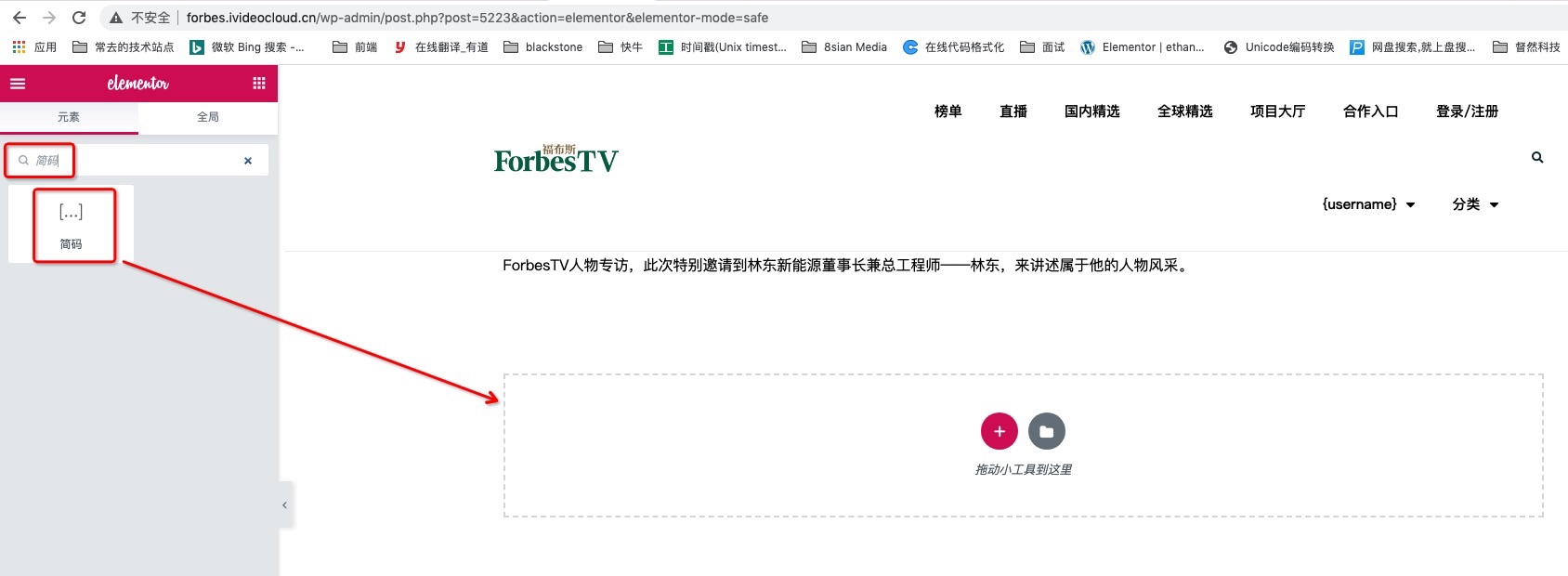Open the Elementor widgets grid icon
1568x576 pixels.
[x=259, y=84]
